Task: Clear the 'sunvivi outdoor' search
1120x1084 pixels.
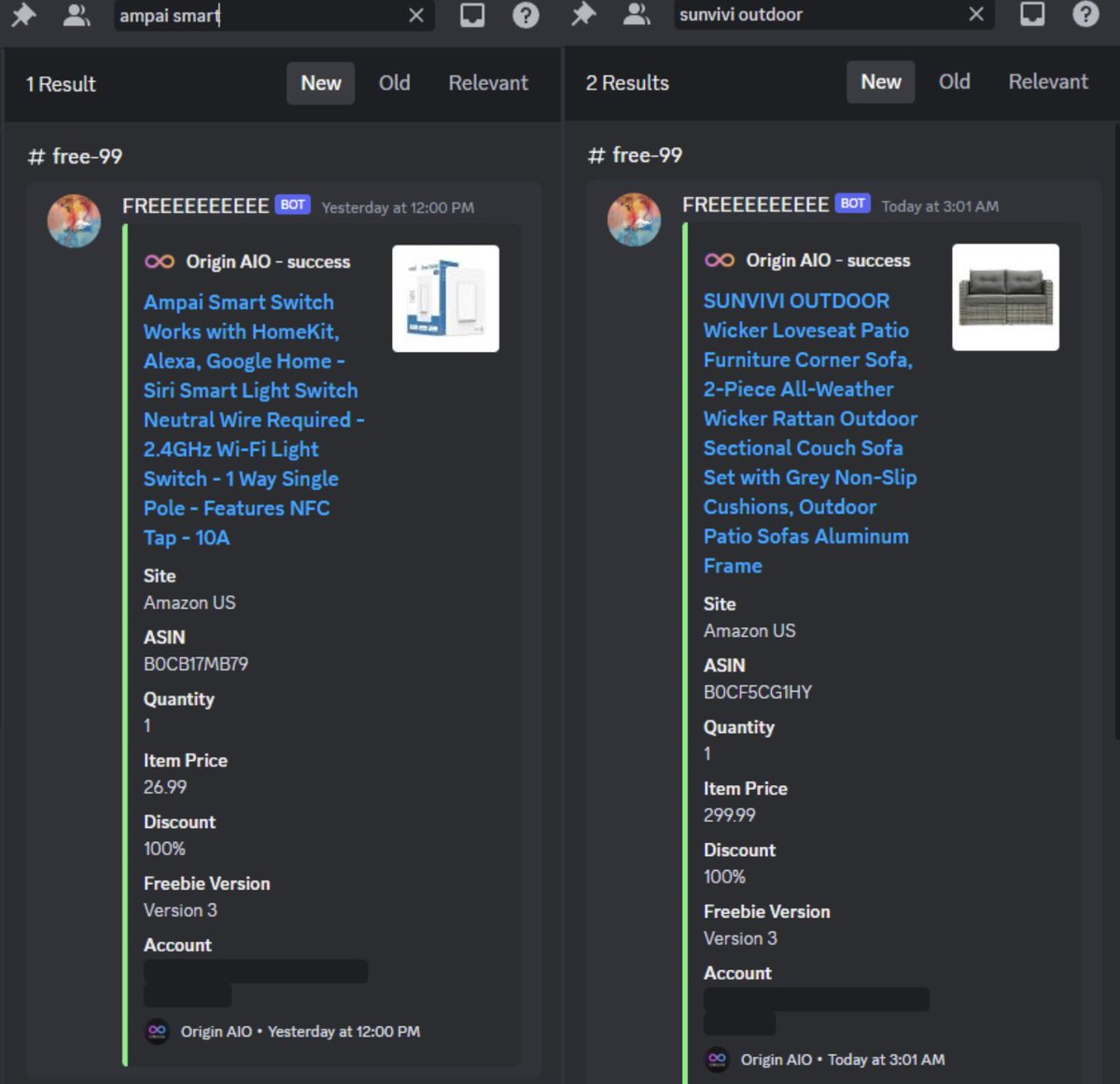Action: tap(976, 15)
